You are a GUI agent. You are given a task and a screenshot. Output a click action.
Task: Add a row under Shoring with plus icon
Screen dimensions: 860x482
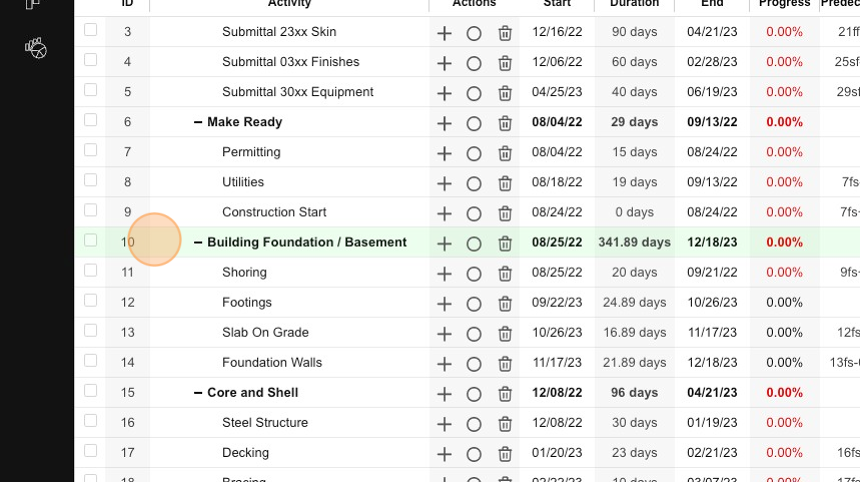pyautogui.click(x=444, y=274)
